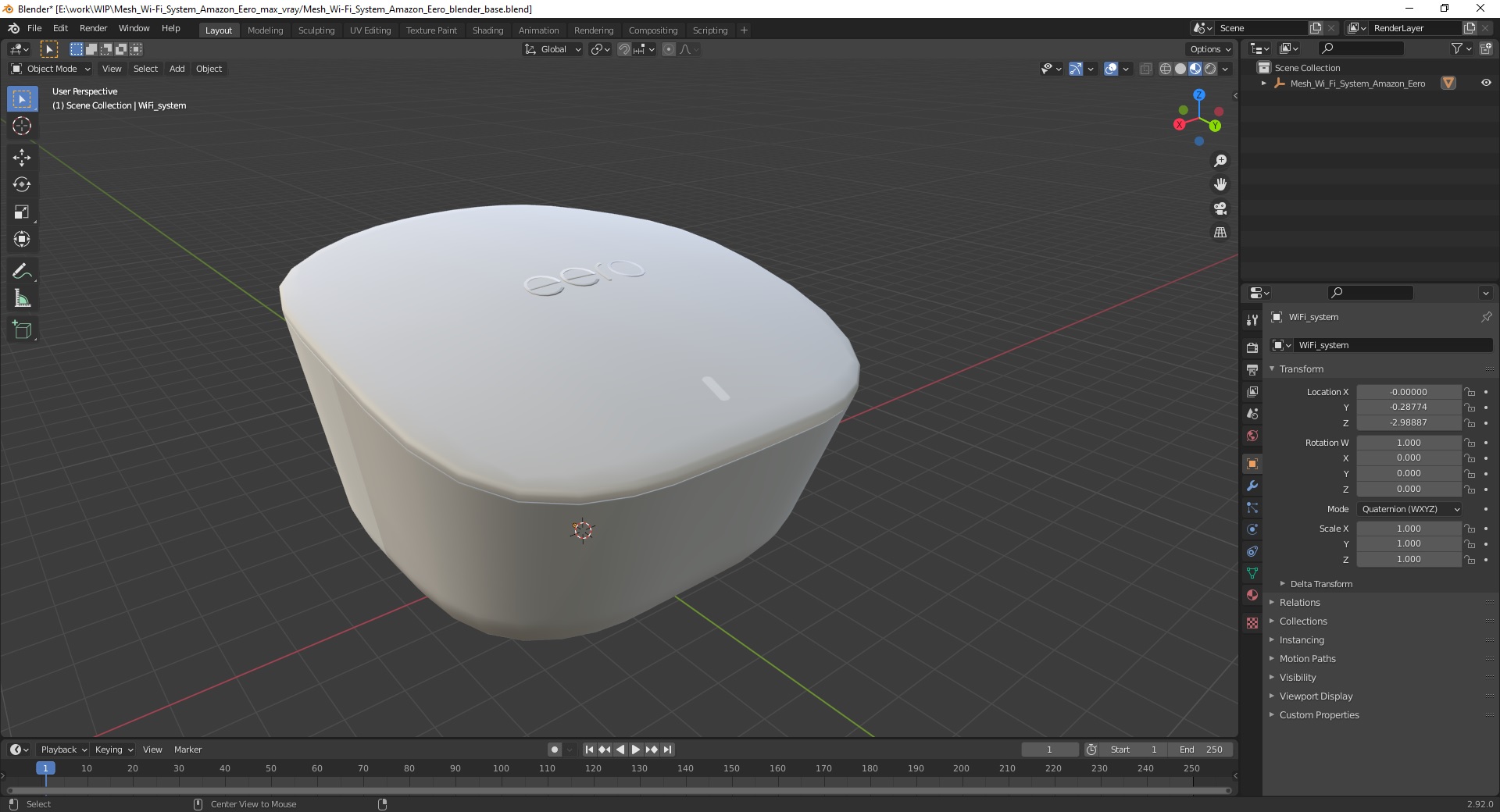Toggle lock on Location X

(x=1470, y=392)
